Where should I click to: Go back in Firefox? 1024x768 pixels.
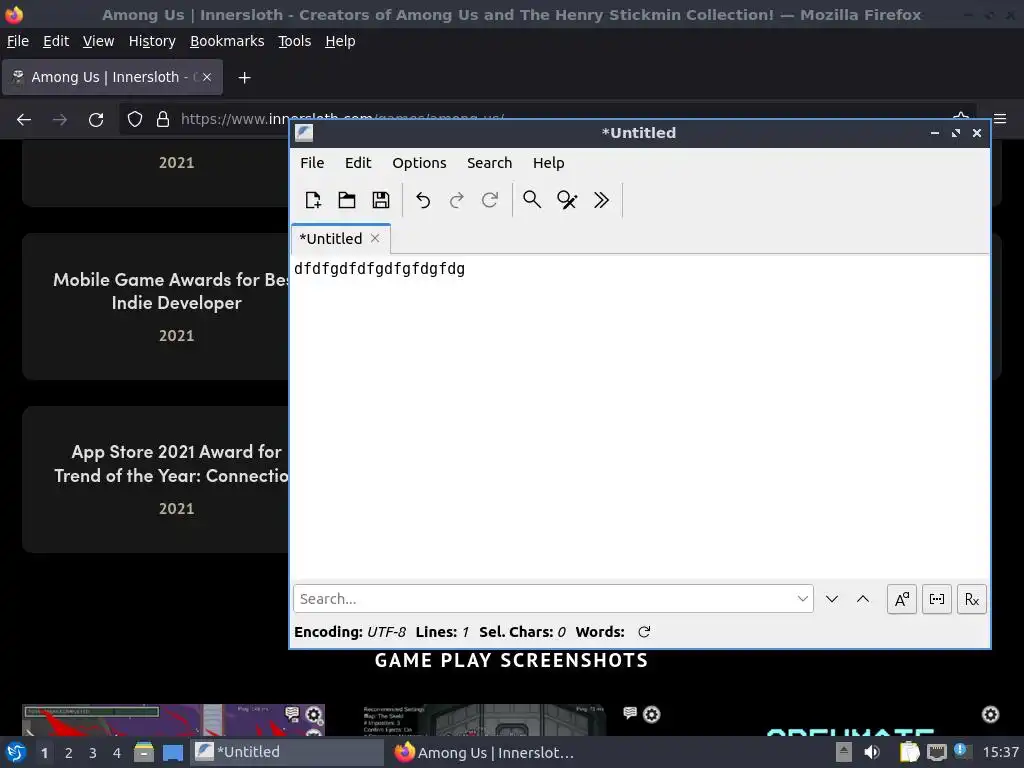pyautogui.click(x=24, y=120)
